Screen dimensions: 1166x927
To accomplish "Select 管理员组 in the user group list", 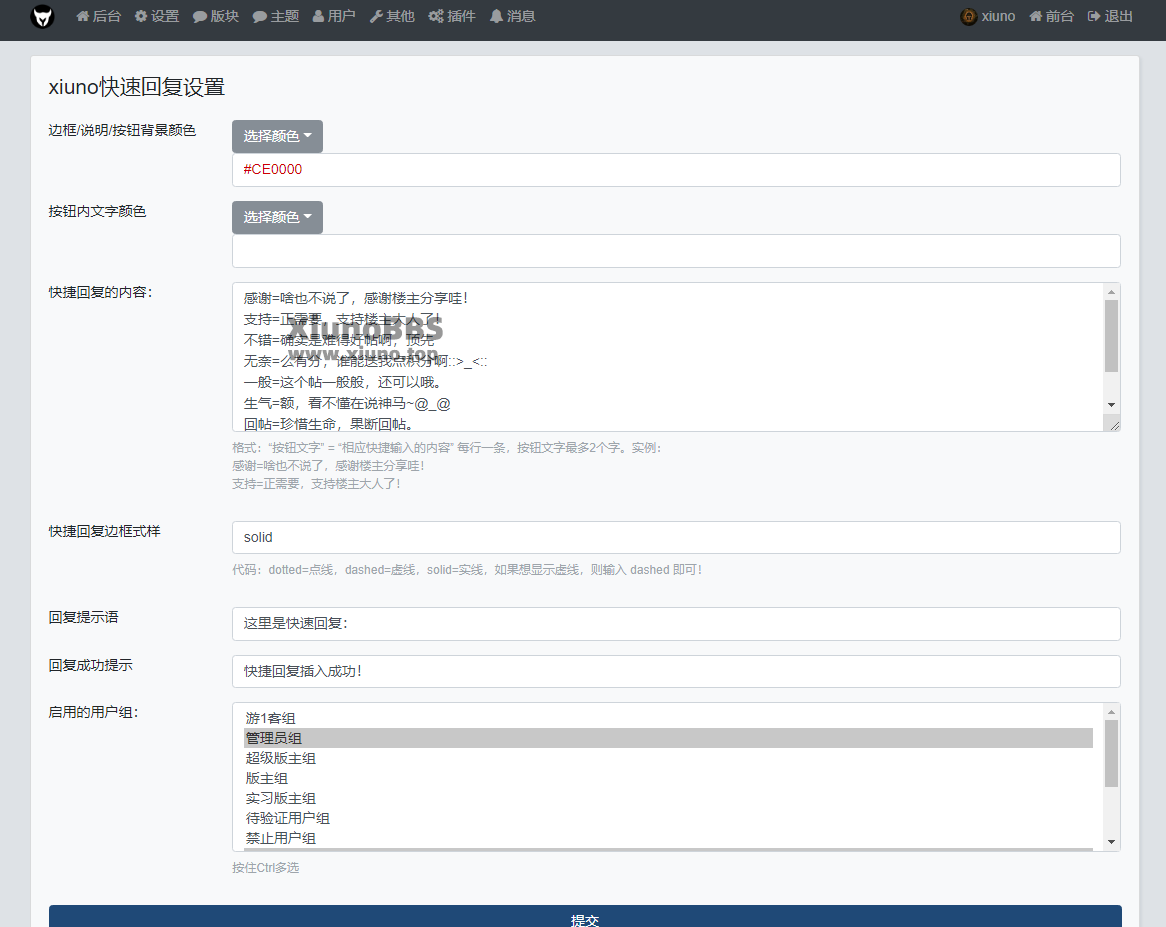I will tap(669, 738).
